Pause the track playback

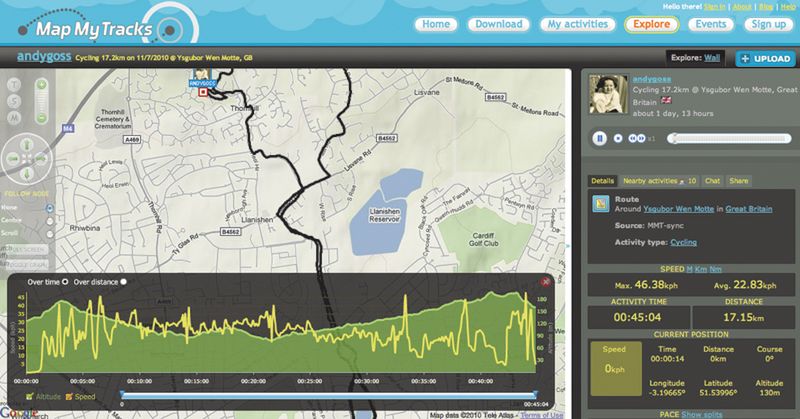pyautogui.click(x=599, y=138)
